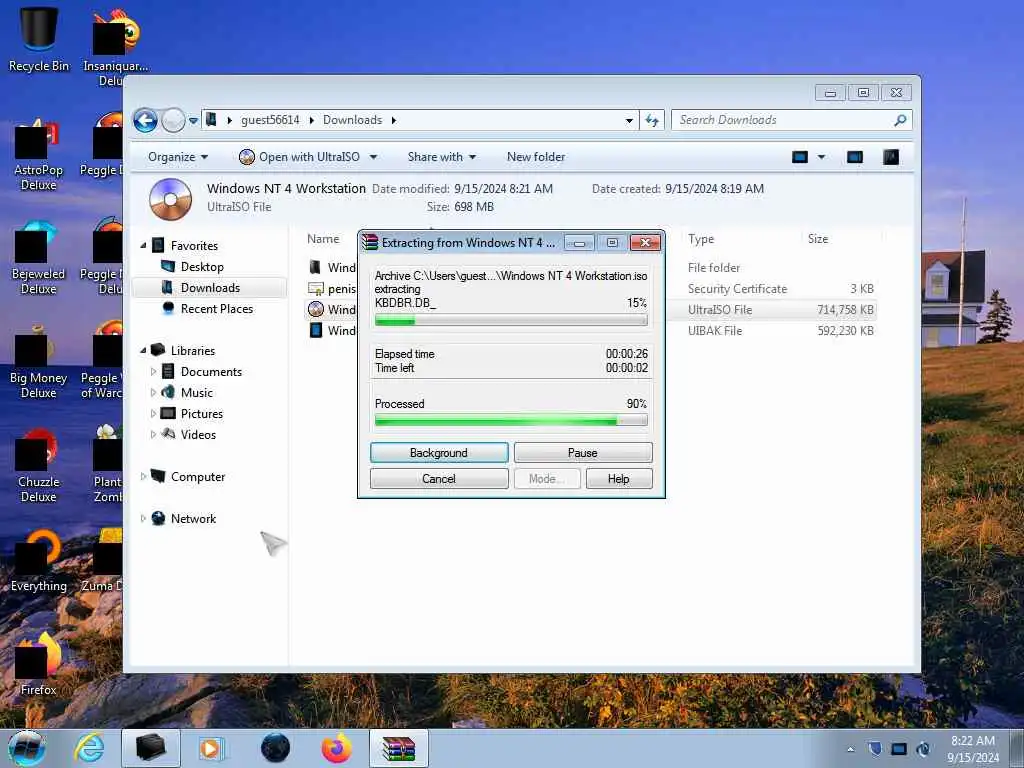The height and width of the screenshot is (768, 1024).
Task: Click the WinRAR taskbar button
Action: pyautogui.click(x=399, y=748)
